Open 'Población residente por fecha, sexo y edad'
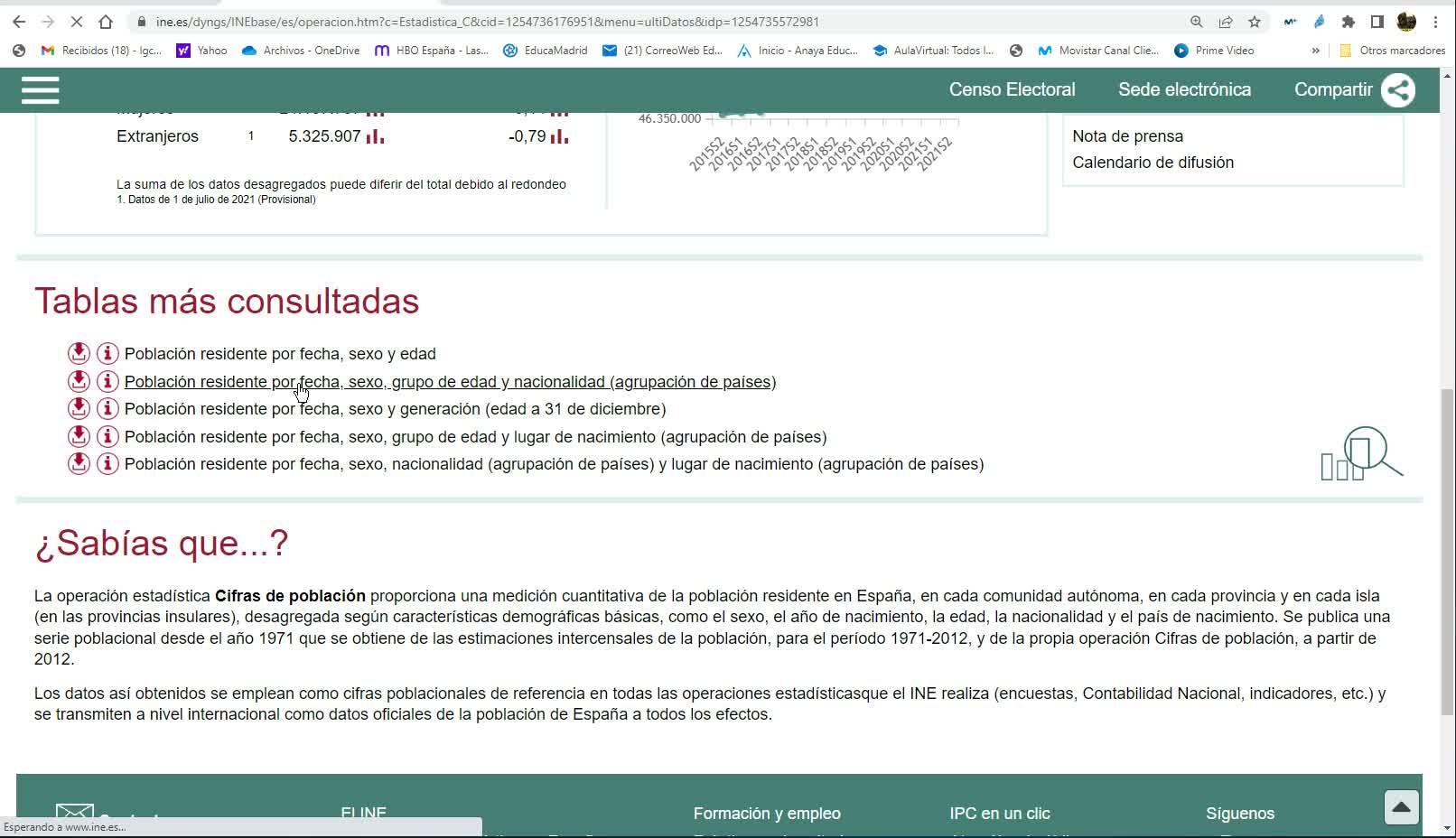1456x838 pixels. coord(280,354)
